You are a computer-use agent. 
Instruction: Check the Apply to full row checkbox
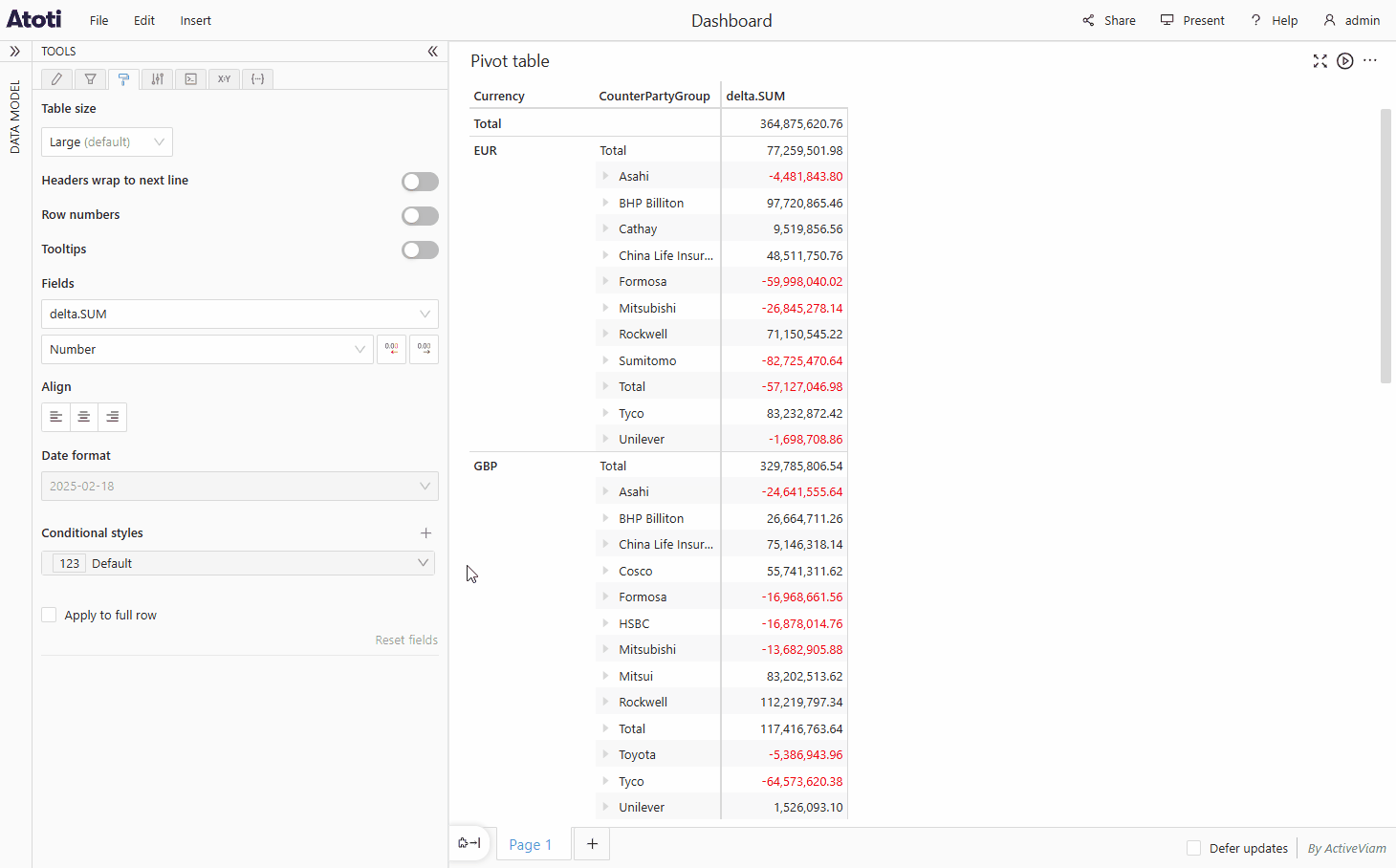pyautogui.click(x=49, y=614)
